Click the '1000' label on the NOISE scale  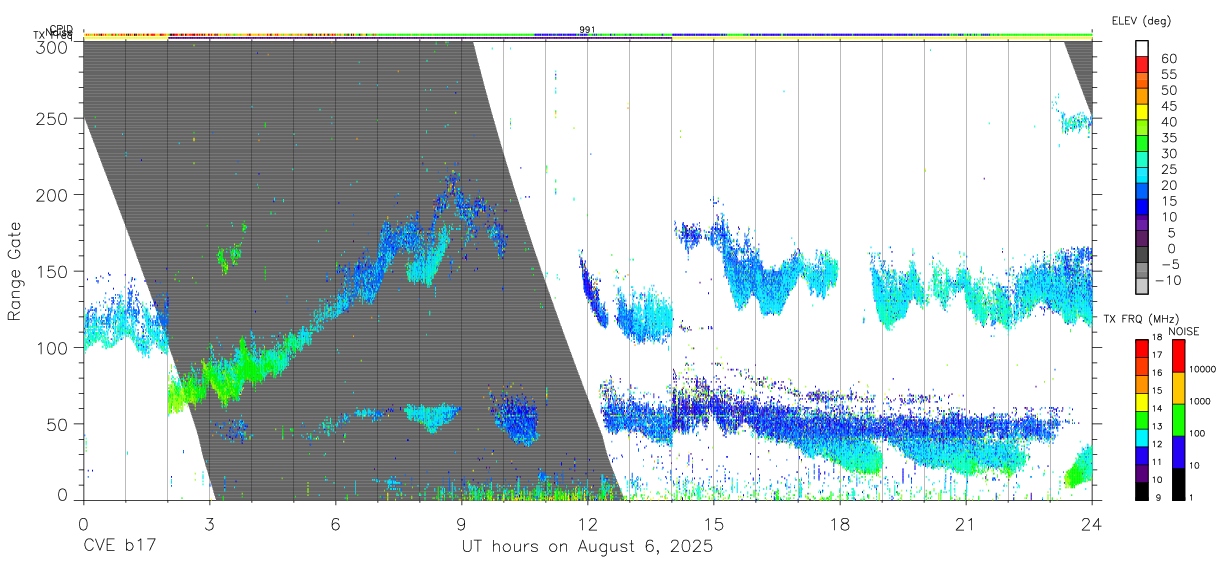1201,401
